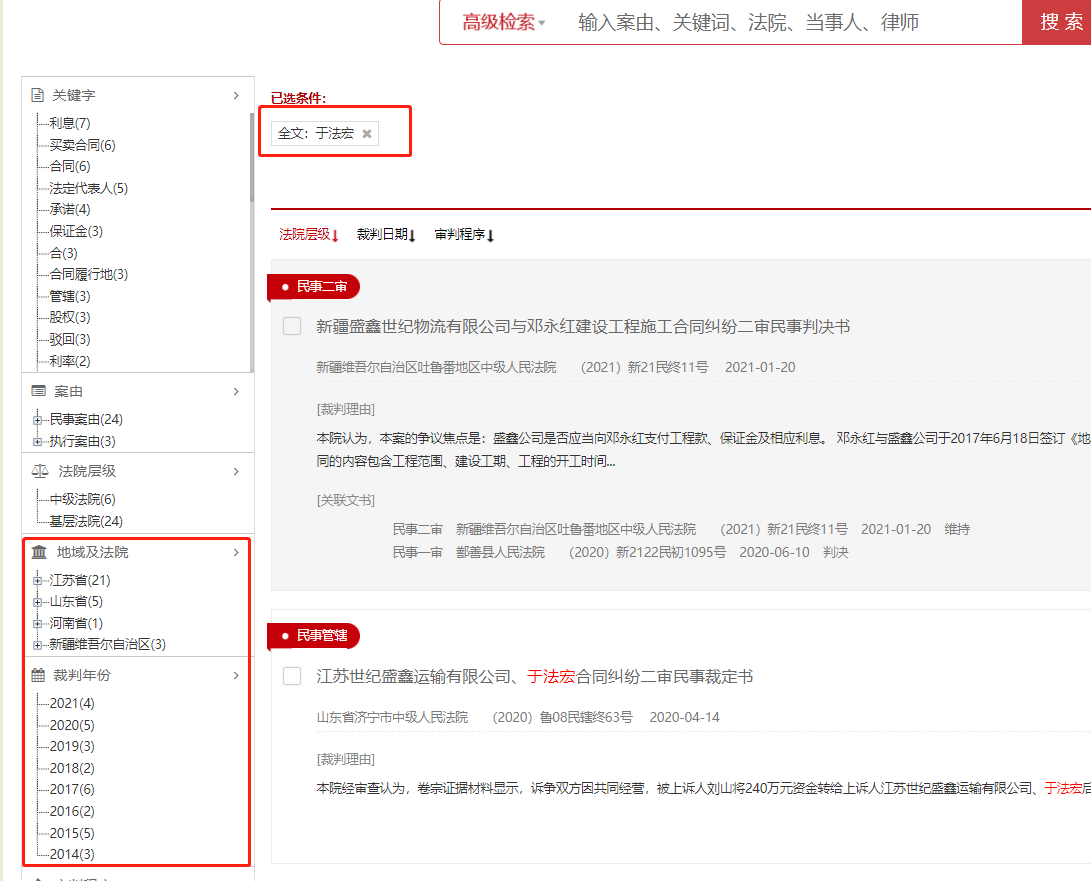Filter by keyword 法定代表人(5)
The width and height of the screenshot is (1091, 881).
click(x=88, y=188)
